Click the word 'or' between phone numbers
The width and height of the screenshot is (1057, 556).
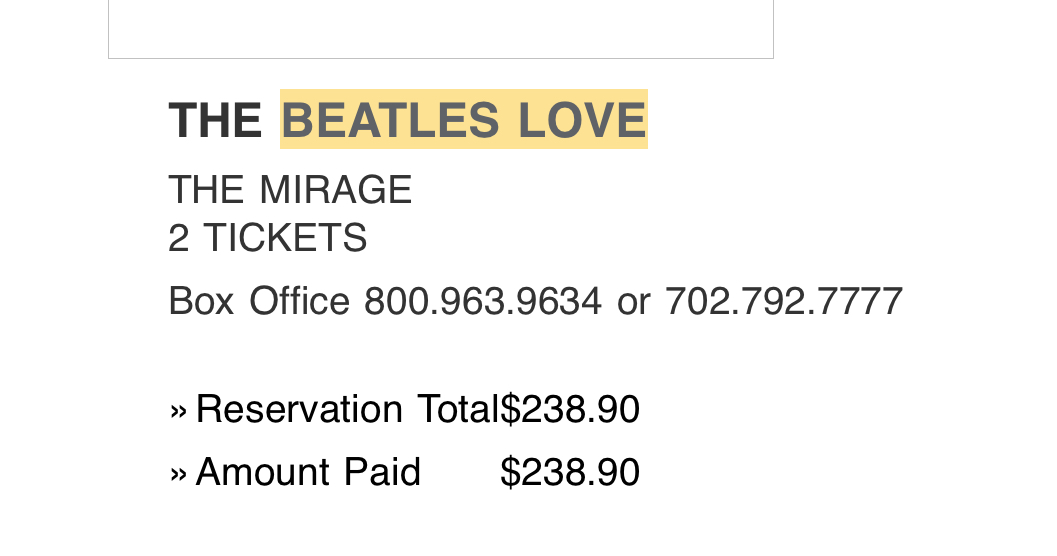click(x=633, y=300)
